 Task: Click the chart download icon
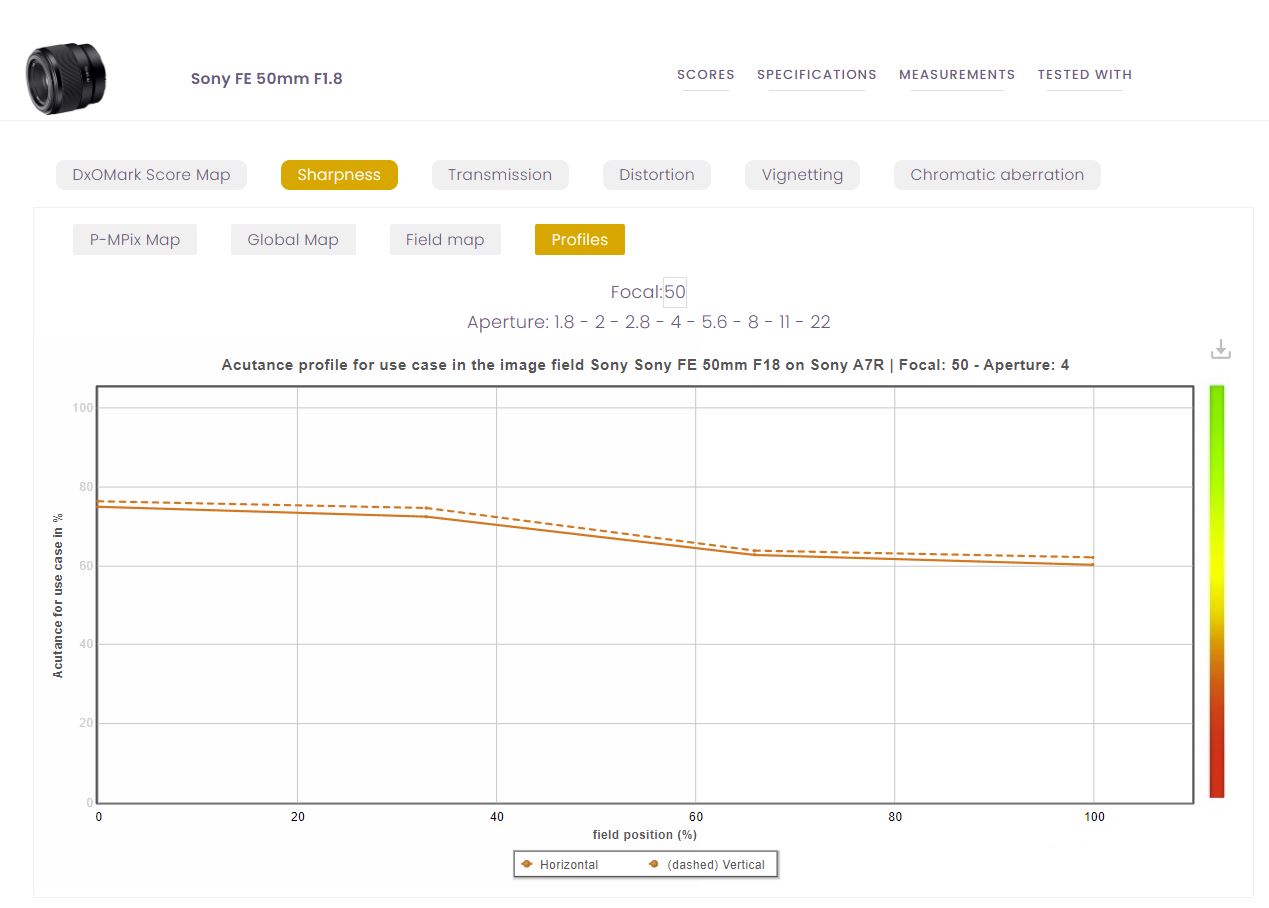[1220, 349]
